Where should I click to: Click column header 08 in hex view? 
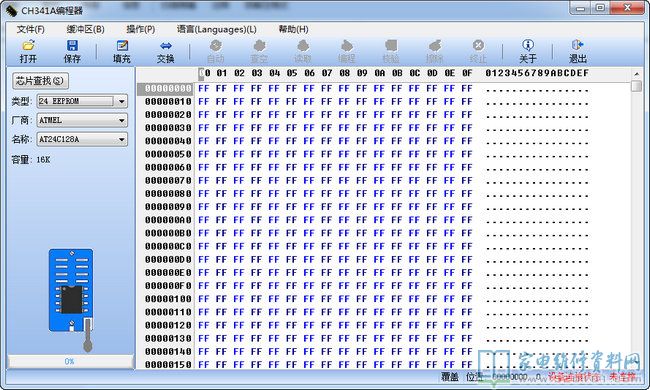click(x=344, y=73)
